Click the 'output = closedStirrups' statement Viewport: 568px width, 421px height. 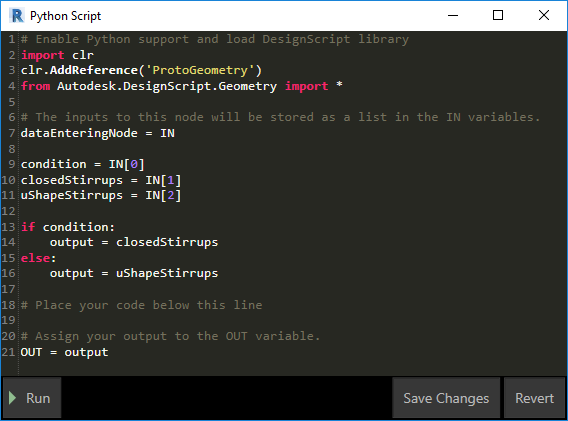click(134, 242)
